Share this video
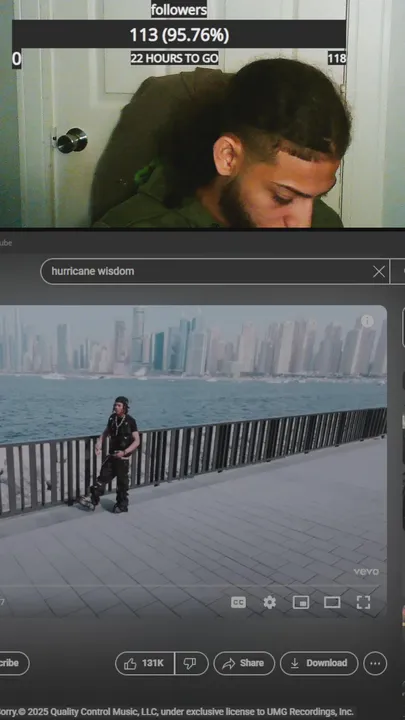This screenshot has height=720, width=405. (x=244, y=664)
